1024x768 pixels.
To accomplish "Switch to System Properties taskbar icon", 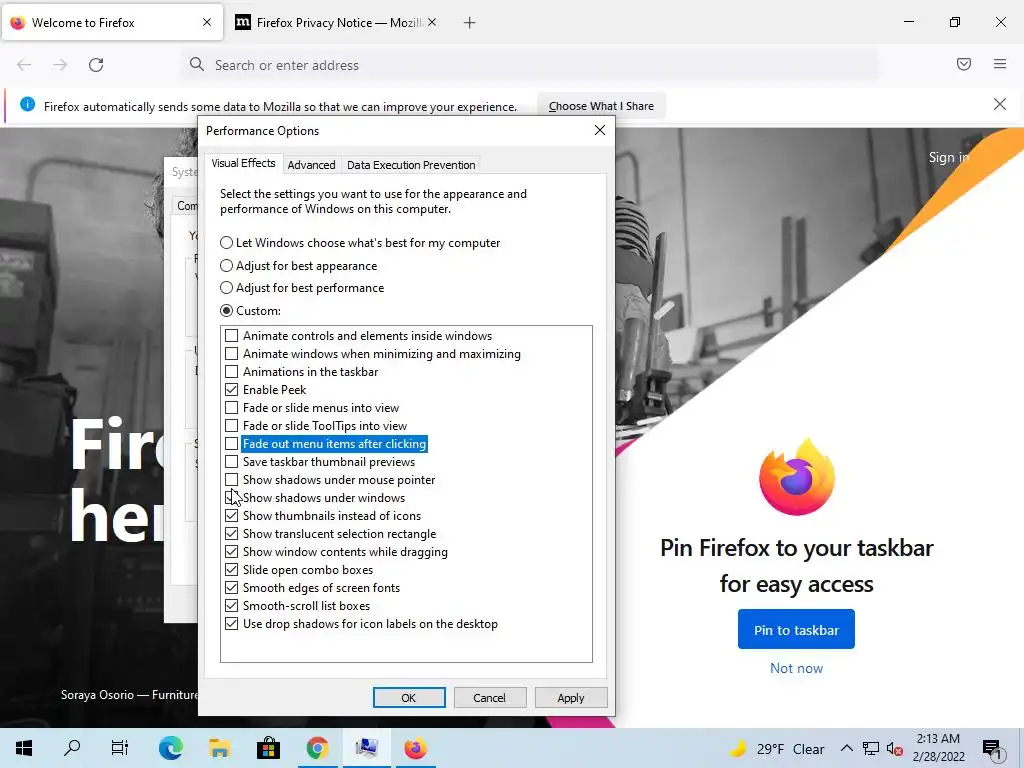I will point(366,748).
